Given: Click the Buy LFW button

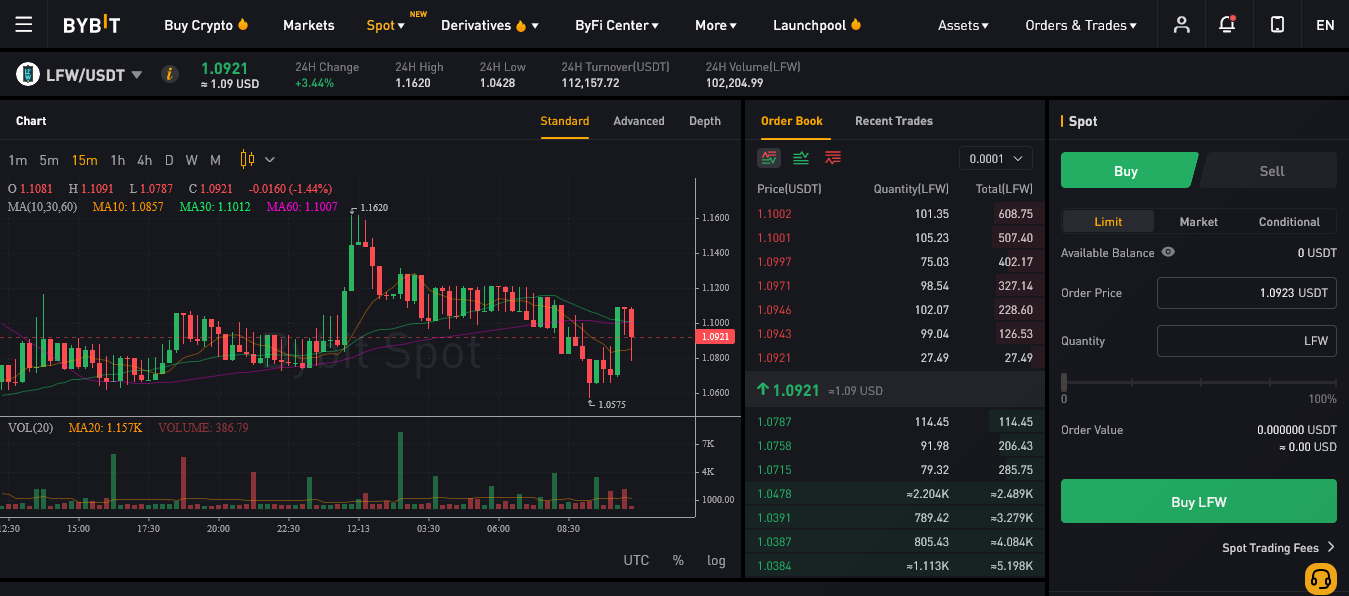Looking at the screenshot, I should (x=1199, y=501).
